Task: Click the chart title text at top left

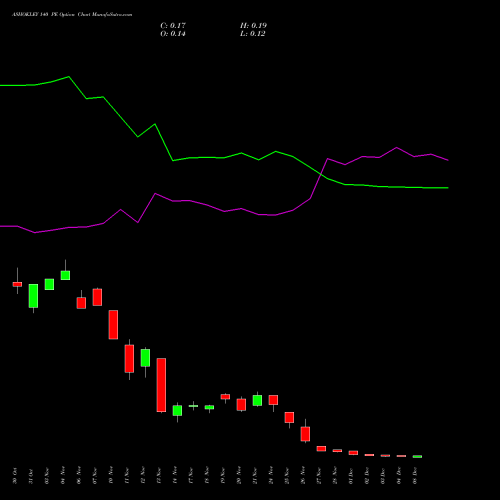Action: (x=72, y=15)
